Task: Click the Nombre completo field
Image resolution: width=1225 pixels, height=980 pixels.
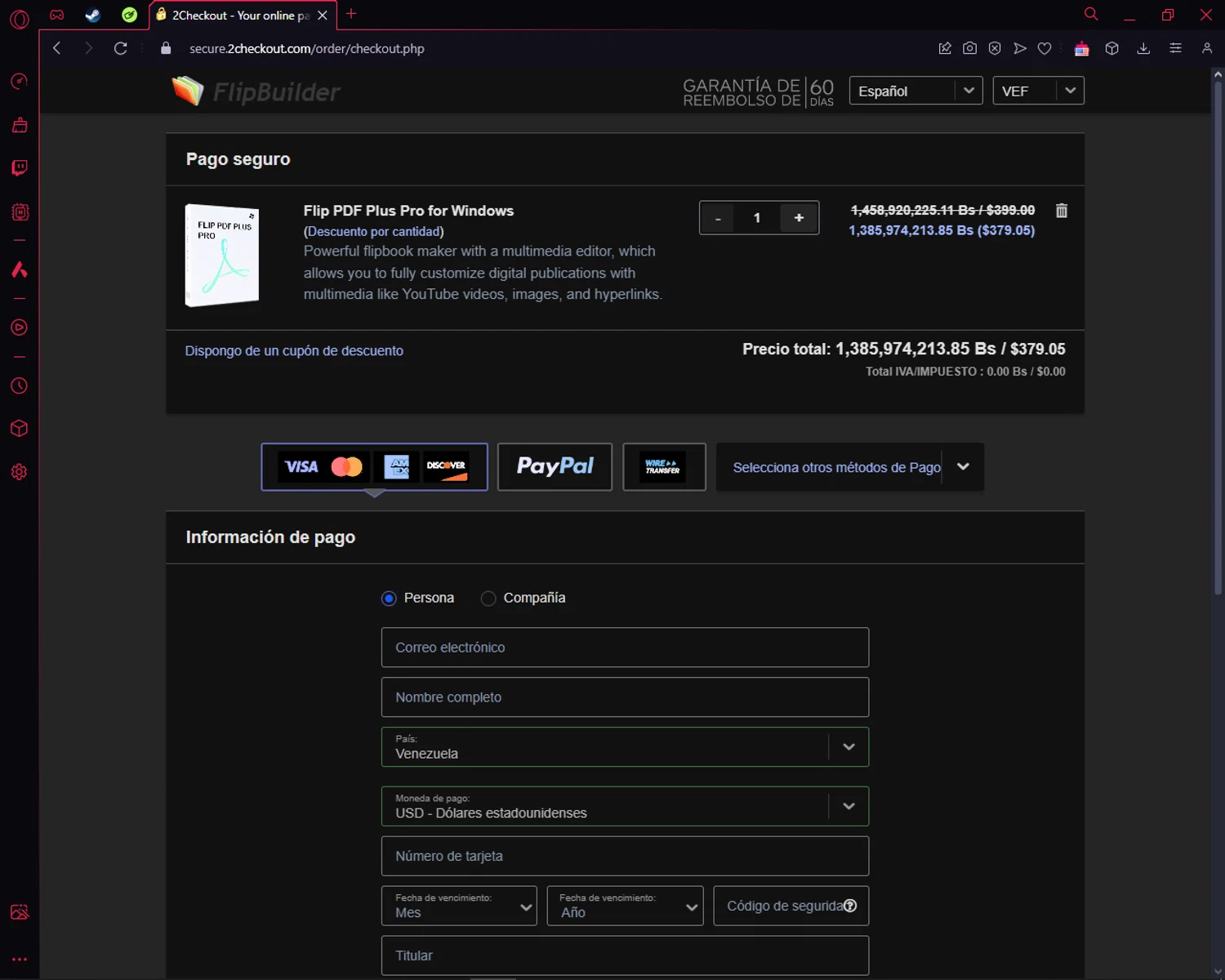Action: point(625,697)
